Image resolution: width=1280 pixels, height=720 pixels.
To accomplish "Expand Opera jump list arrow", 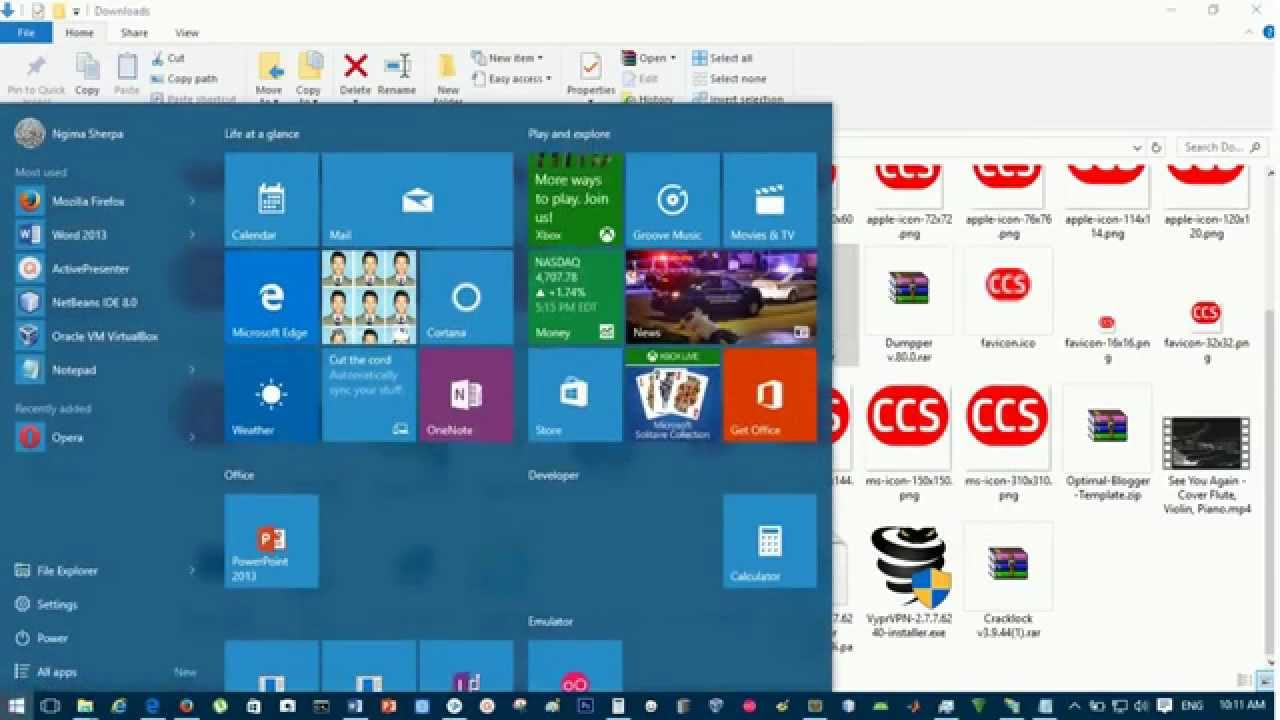I will pos(192,437).
